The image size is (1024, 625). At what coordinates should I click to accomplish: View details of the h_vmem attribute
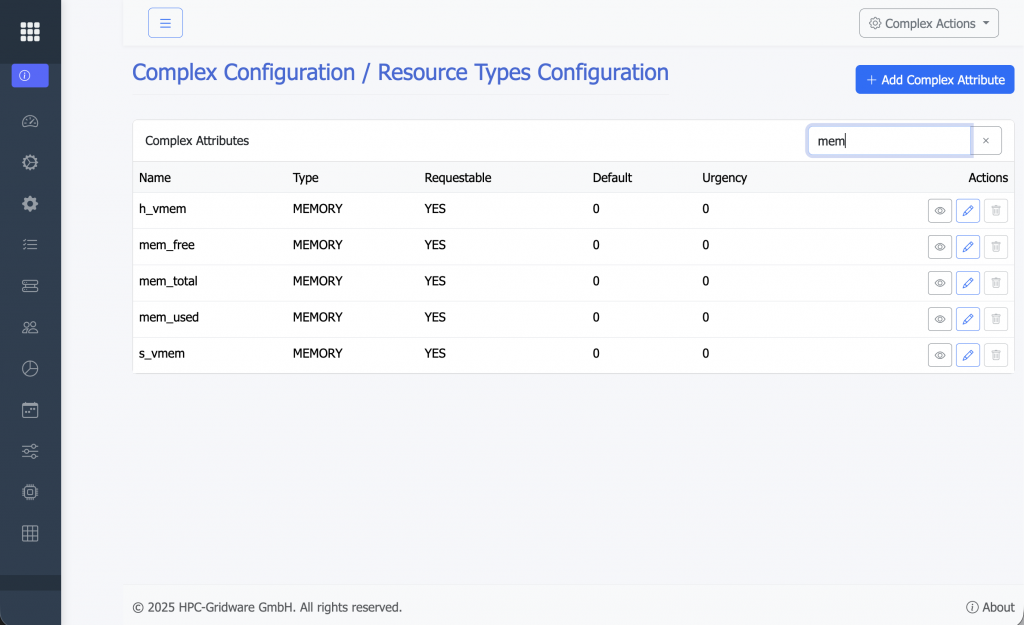[939, 211]
